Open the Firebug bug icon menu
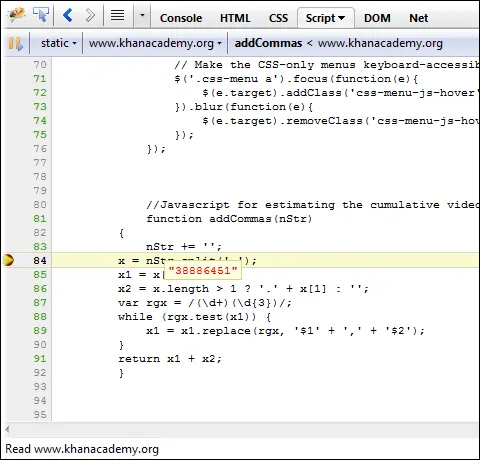480x460 pixels. 17,15
